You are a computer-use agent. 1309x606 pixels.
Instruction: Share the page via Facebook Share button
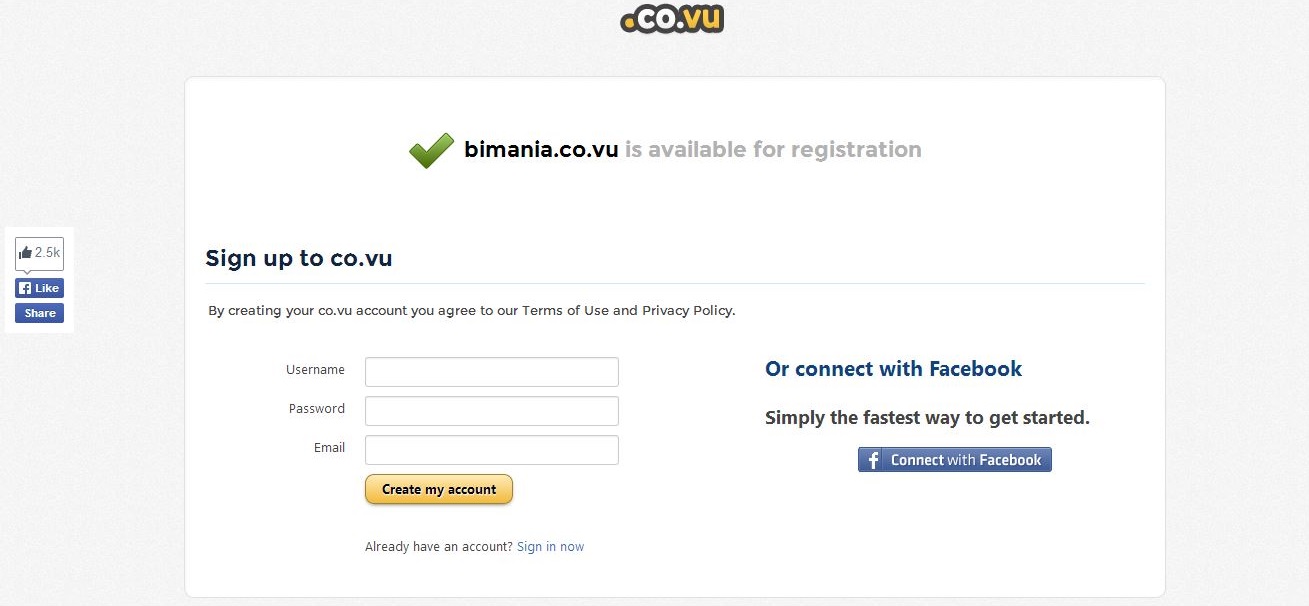click(39, 313)
